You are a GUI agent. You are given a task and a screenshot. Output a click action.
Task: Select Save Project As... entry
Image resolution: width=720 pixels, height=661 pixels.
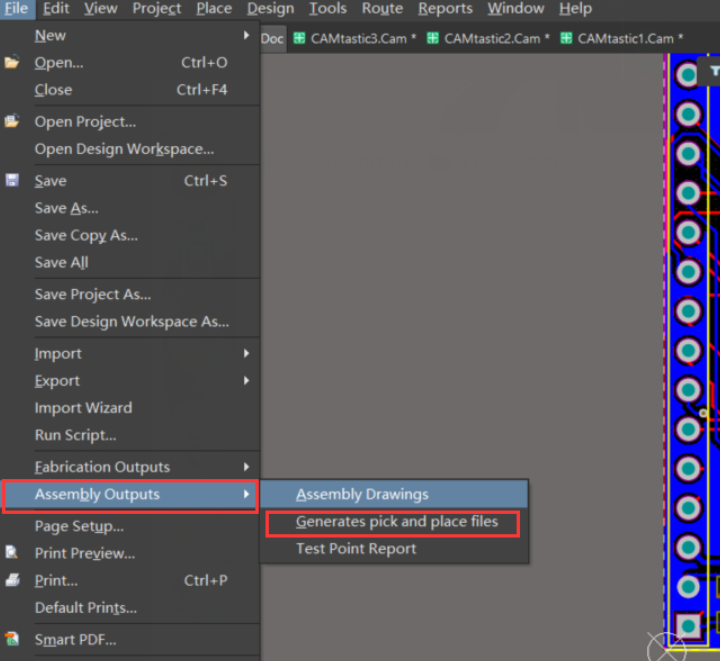pos(130,294)
